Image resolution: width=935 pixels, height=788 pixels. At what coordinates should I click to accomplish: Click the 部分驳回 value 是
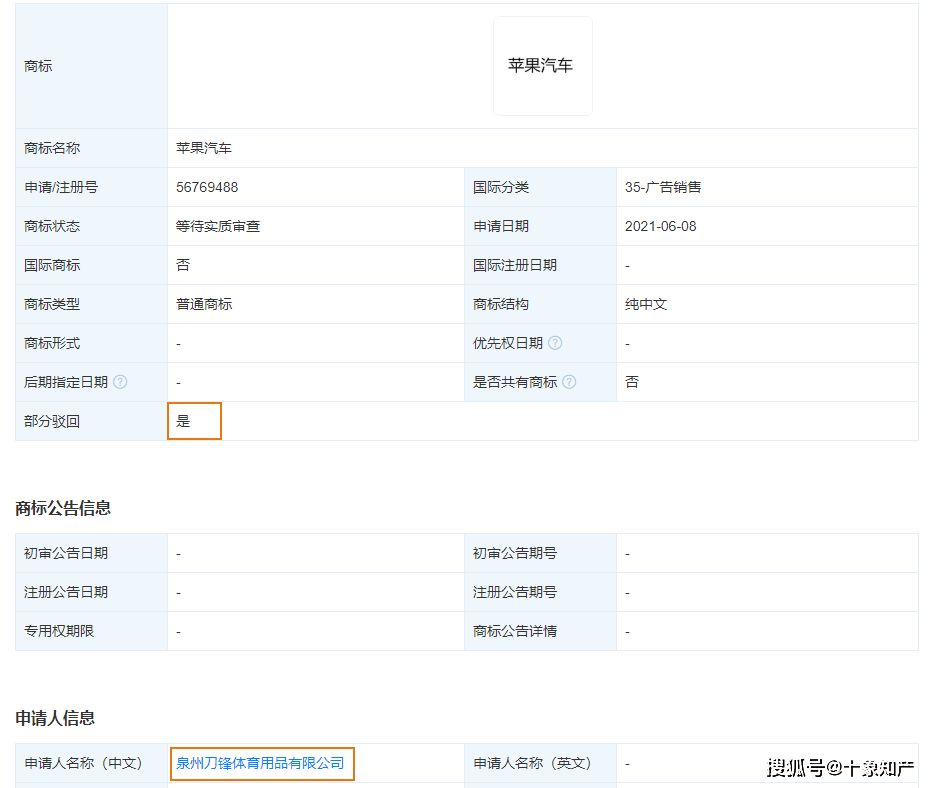183,421
